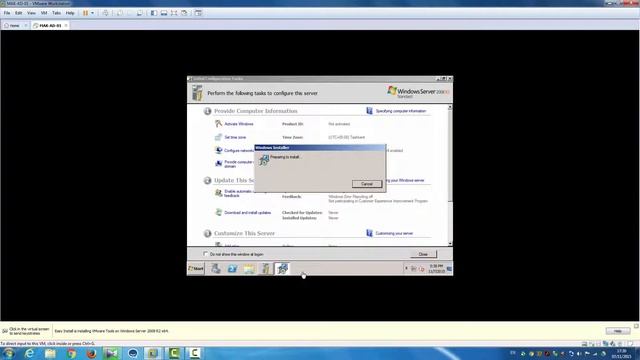
Task: Click the Set time zone clock icon
Action: click(218, 137)
